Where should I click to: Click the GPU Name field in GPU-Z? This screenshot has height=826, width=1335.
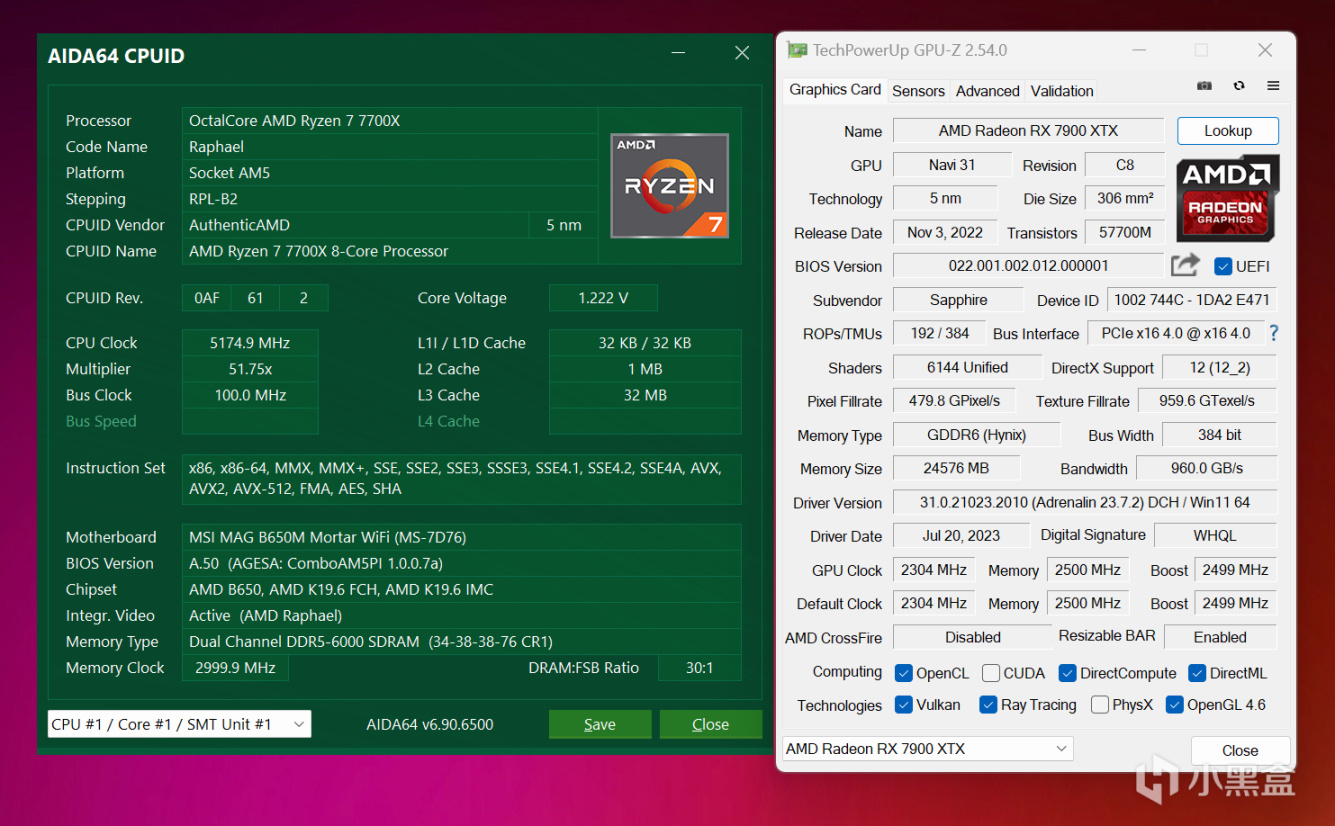[x=1028, y=131]
